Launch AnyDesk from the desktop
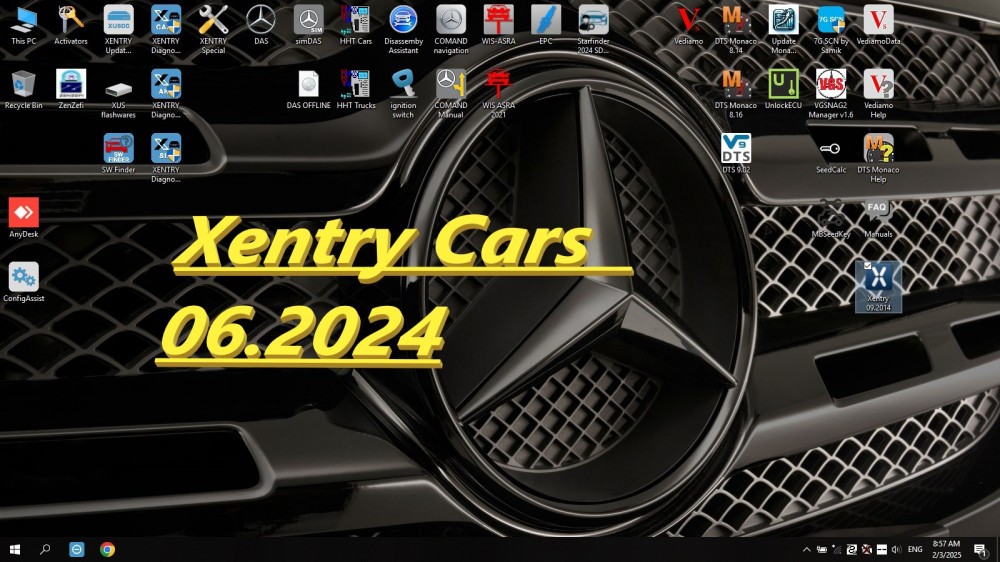 24,218
